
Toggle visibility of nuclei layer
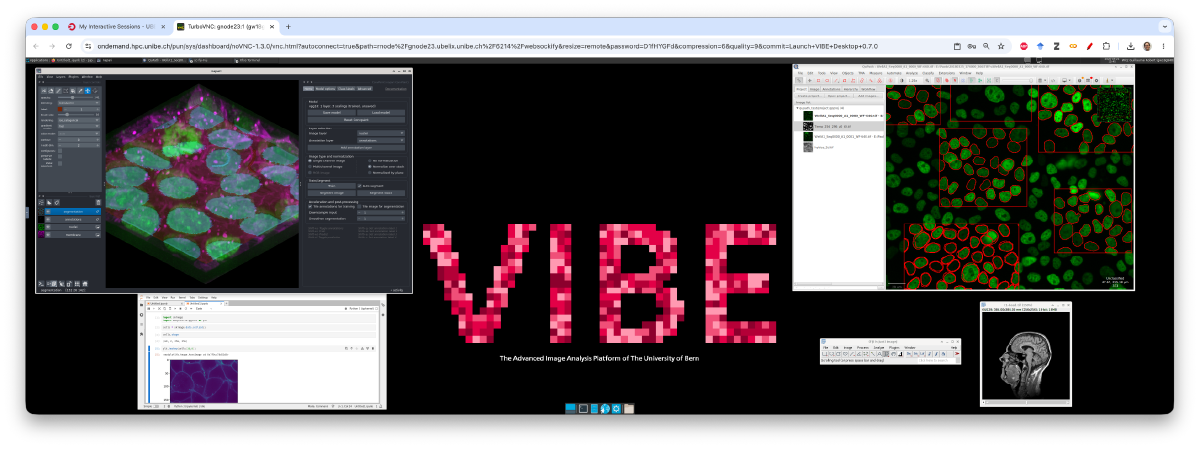pos(48,226)
